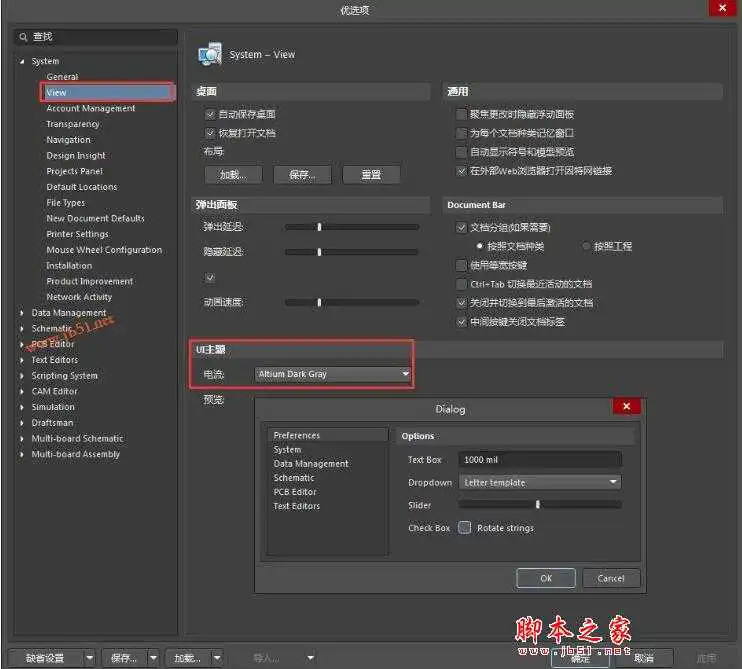The height and width of the screenshot is (669, 742).
Task: Toggle 自动保存桌面 checkbox
Action: 210,114
